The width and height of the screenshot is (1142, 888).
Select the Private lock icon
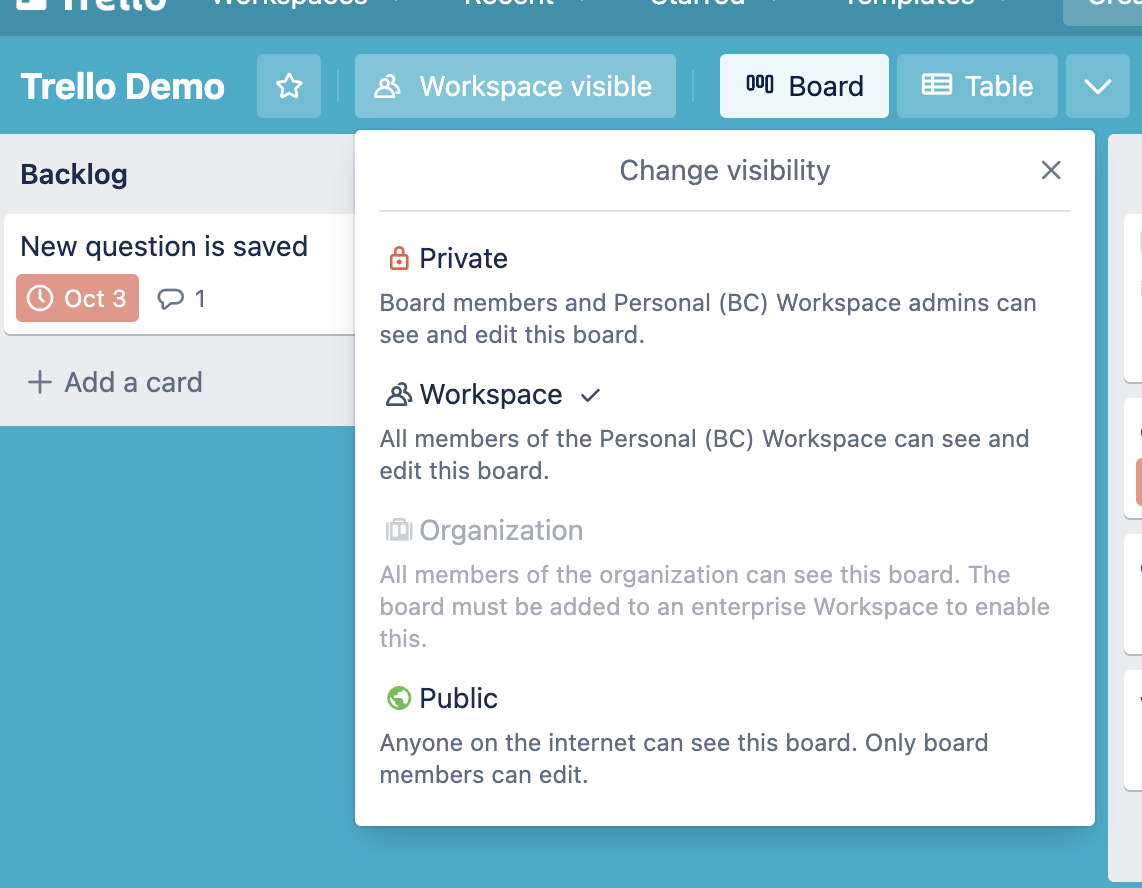[398, 257]
